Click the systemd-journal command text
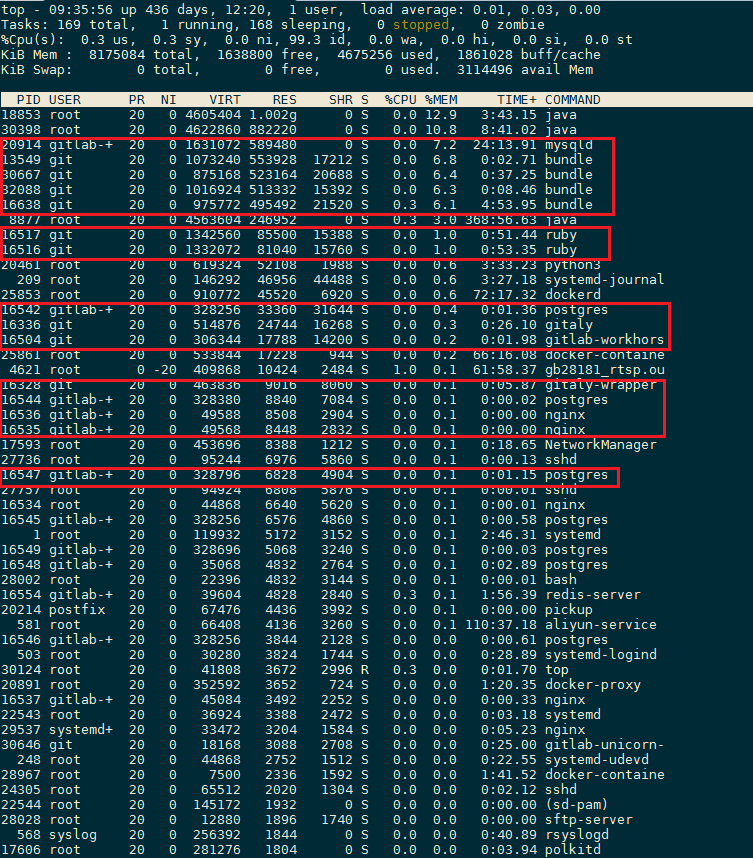The image size is (753, 858). coord(604,280)
